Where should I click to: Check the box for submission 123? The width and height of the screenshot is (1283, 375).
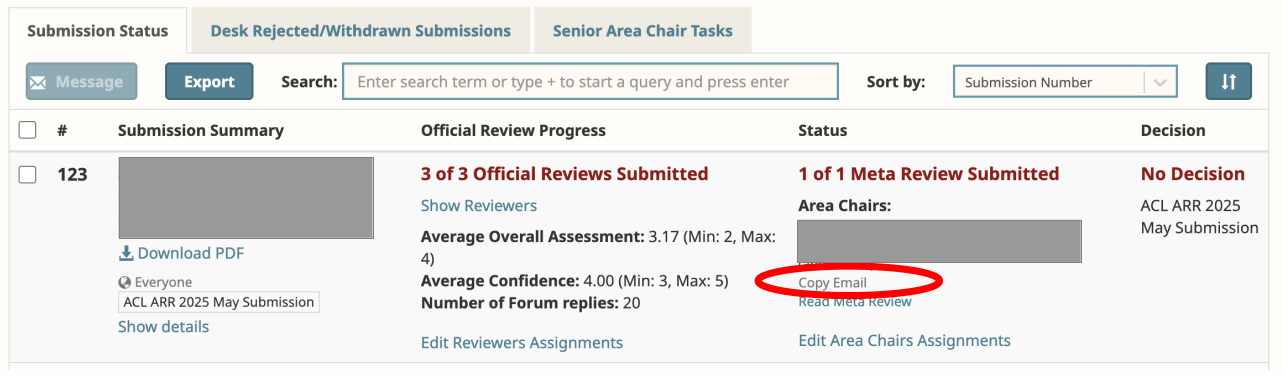click(28, 174)
